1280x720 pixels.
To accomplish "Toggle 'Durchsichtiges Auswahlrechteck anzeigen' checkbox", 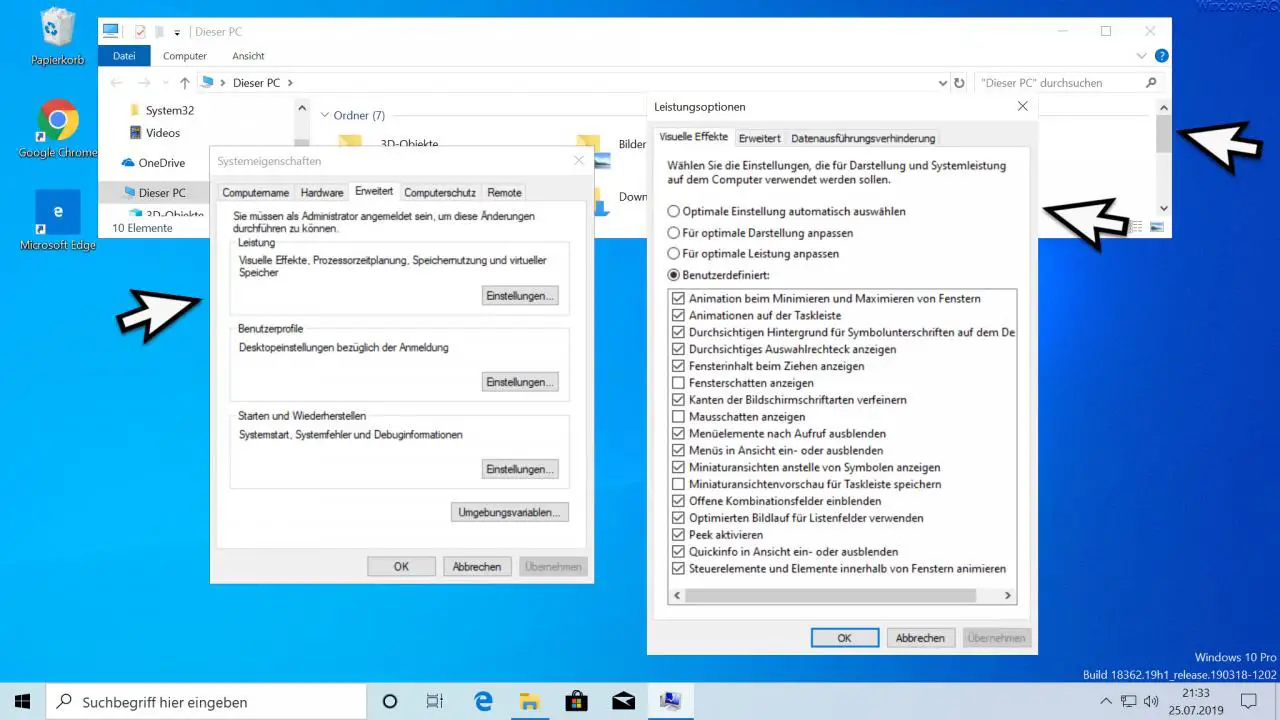I will pyautogui.click(x=679, y=350).
